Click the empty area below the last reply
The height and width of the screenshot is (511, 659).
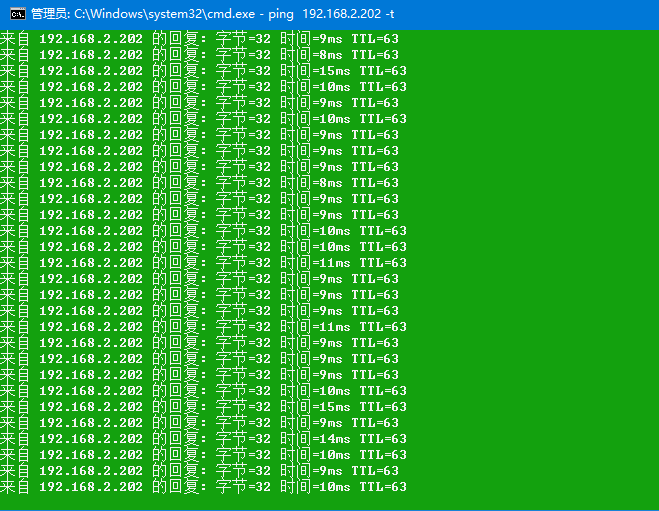330,501
